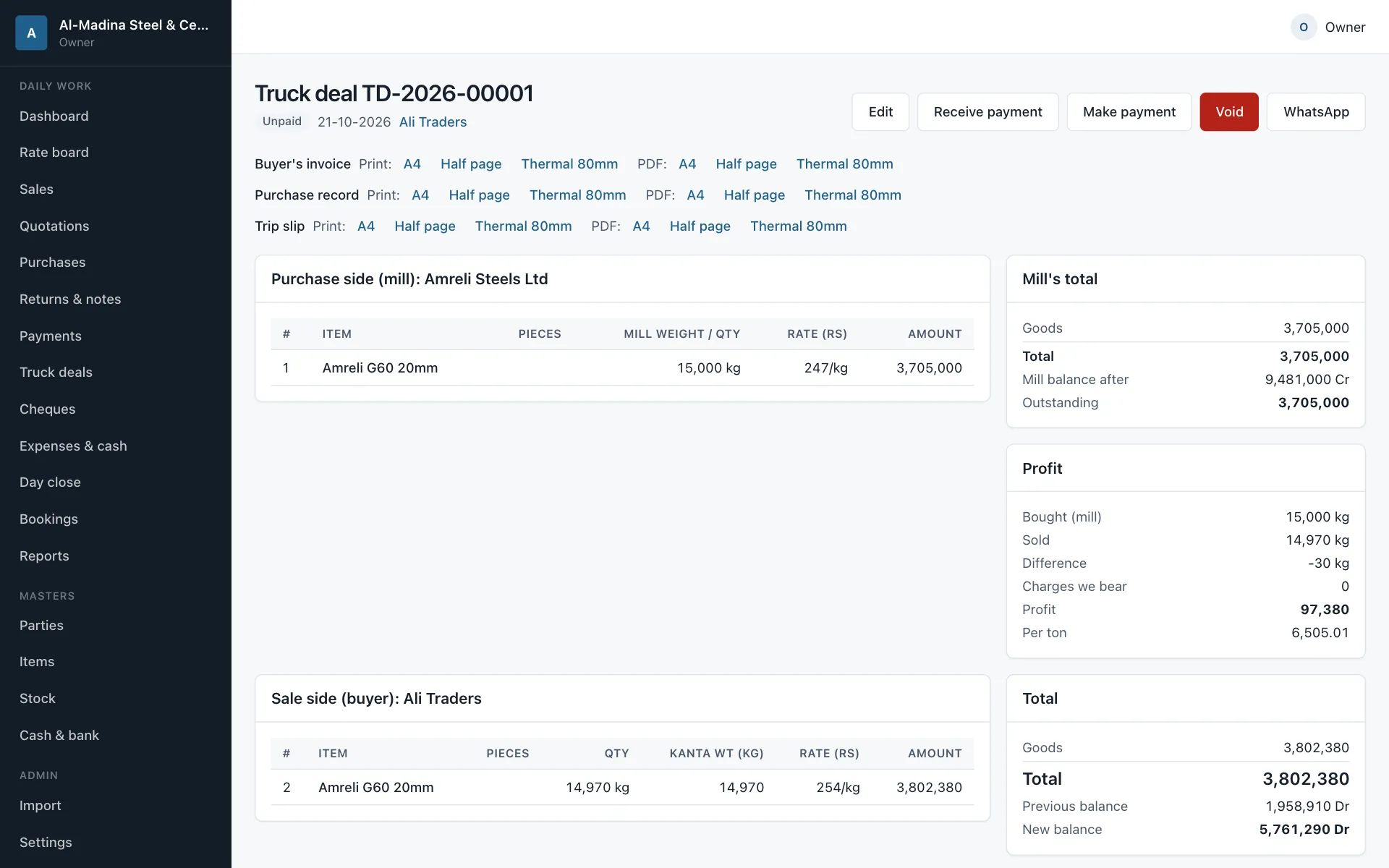The height and width of the screenshot is (868, 1389).
Task: Open Stock page
Action: coord(38,699)
